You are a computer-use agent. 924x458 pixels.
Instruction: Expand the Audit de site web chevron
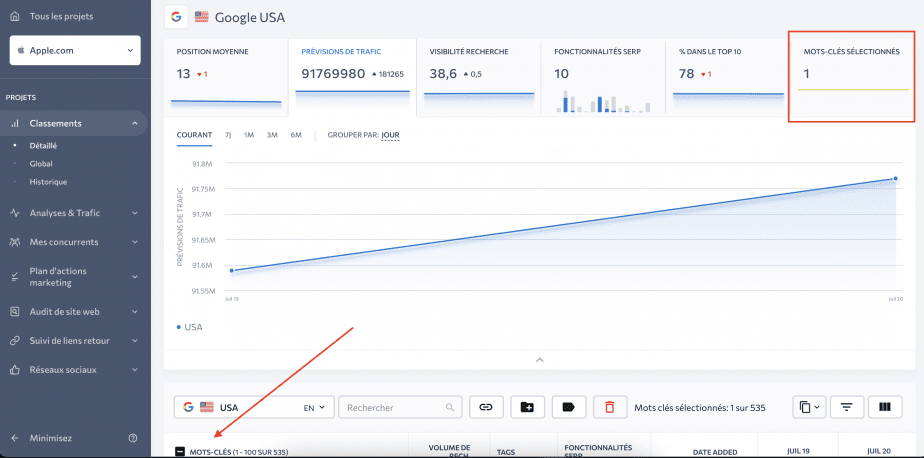click(135, 311)
